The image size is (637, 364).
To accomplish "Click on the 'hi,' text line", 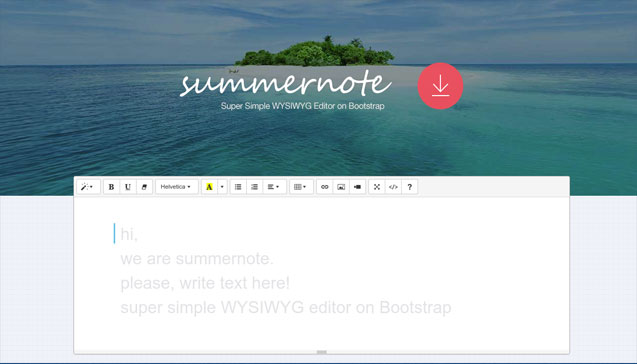I will pos(129,234).
